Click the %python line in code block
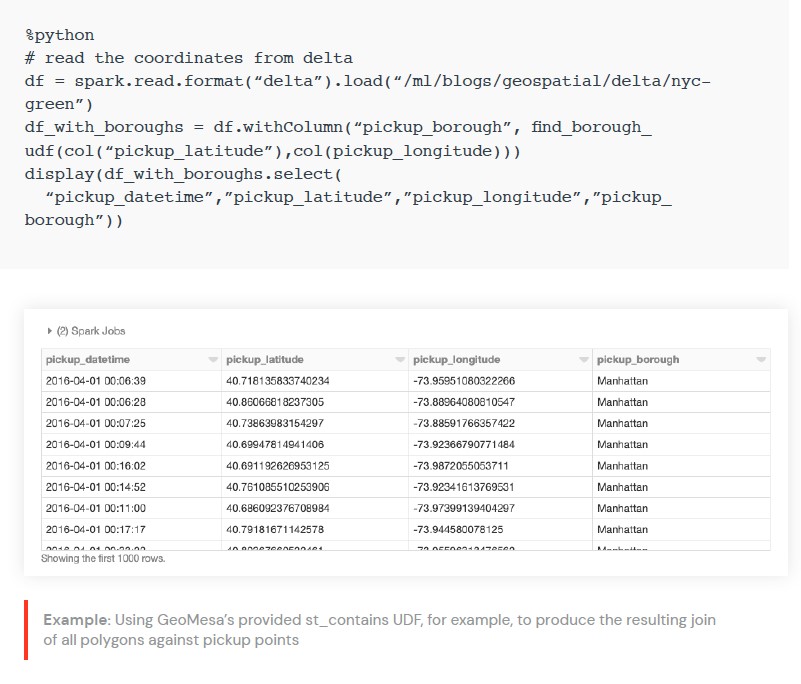This screenshot has height=684, width=801. (x=59, y=35)
